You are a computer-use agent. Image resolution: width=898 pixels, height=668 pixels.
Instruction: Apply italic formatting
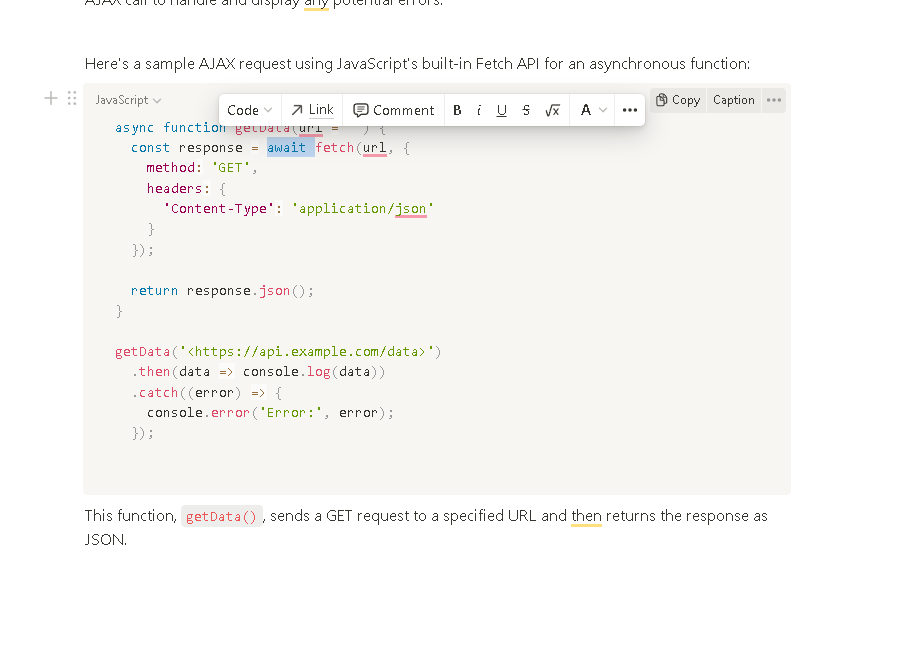(479, 110)
